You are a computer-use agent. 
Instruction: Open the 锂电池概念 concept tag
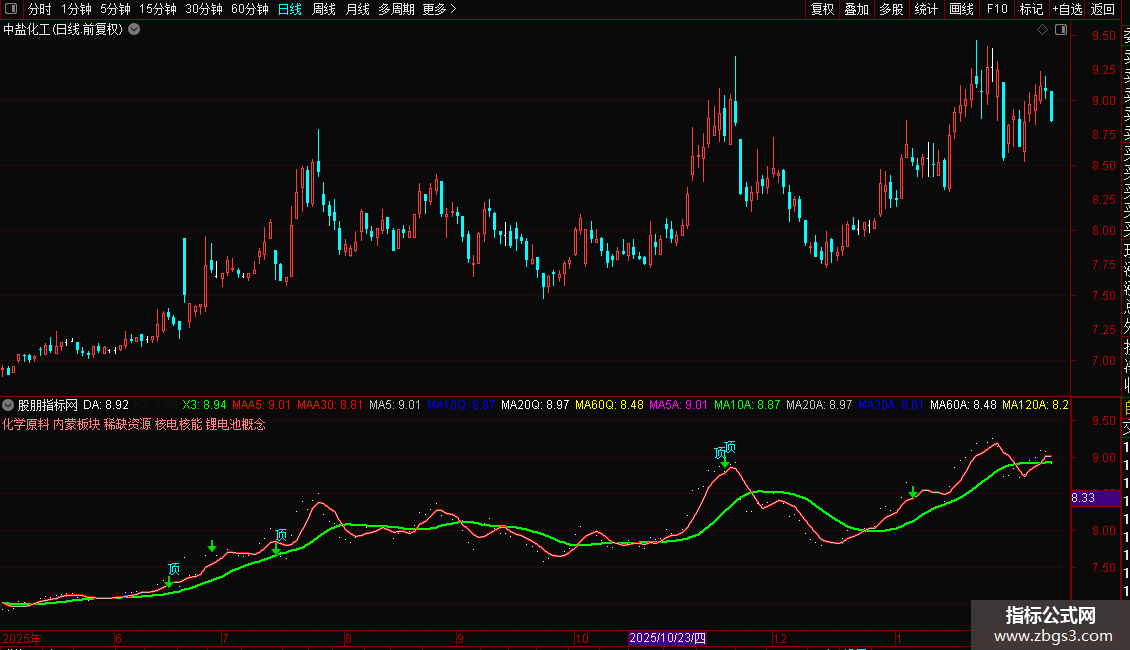[236, 424]
